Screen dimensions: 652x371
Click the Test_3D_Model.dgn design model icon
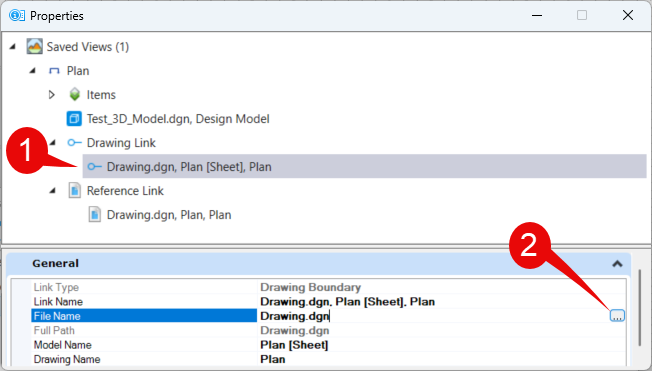74,119
